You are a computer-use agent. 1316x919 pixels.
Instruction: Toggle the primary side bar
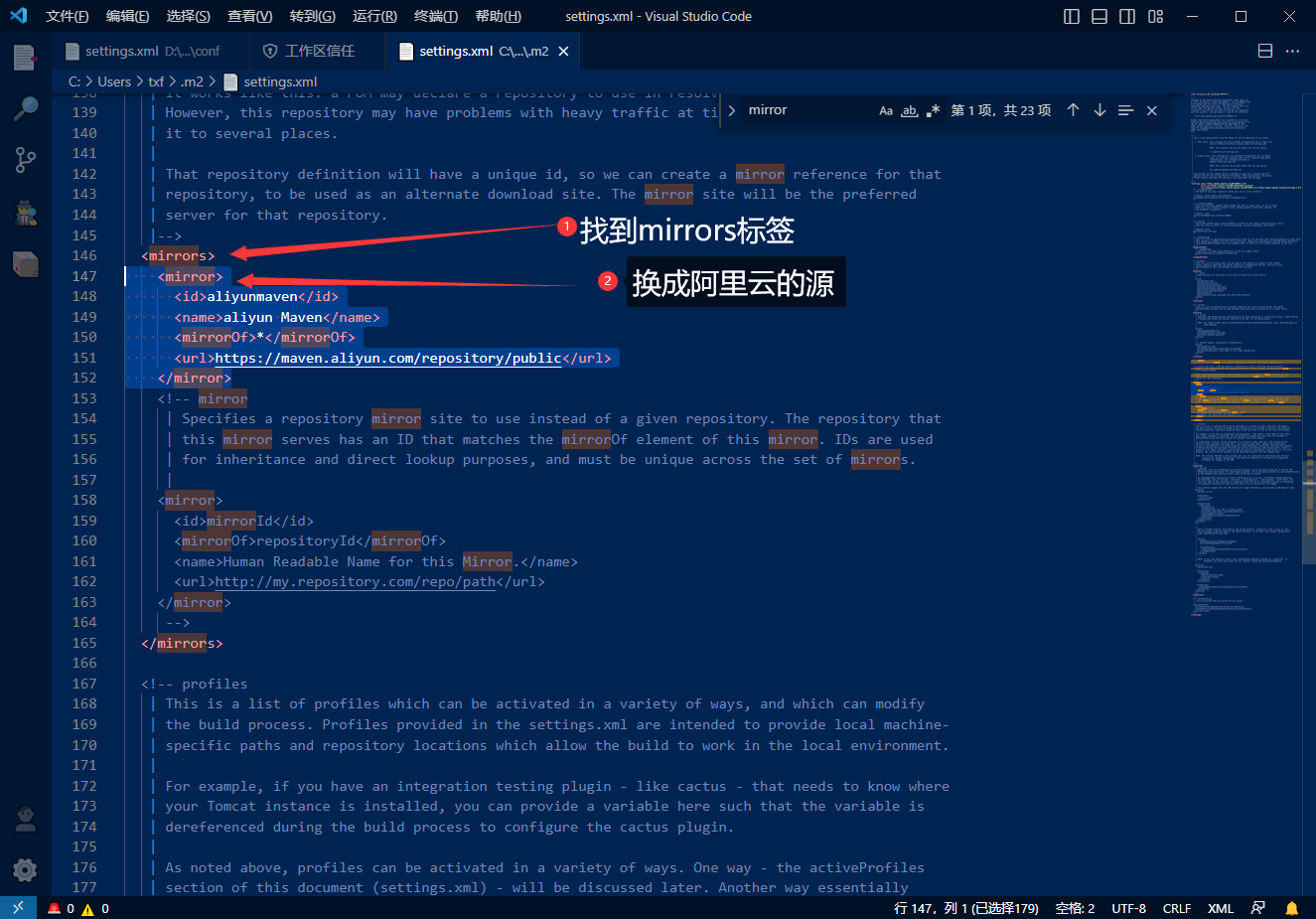(1072, 16)
